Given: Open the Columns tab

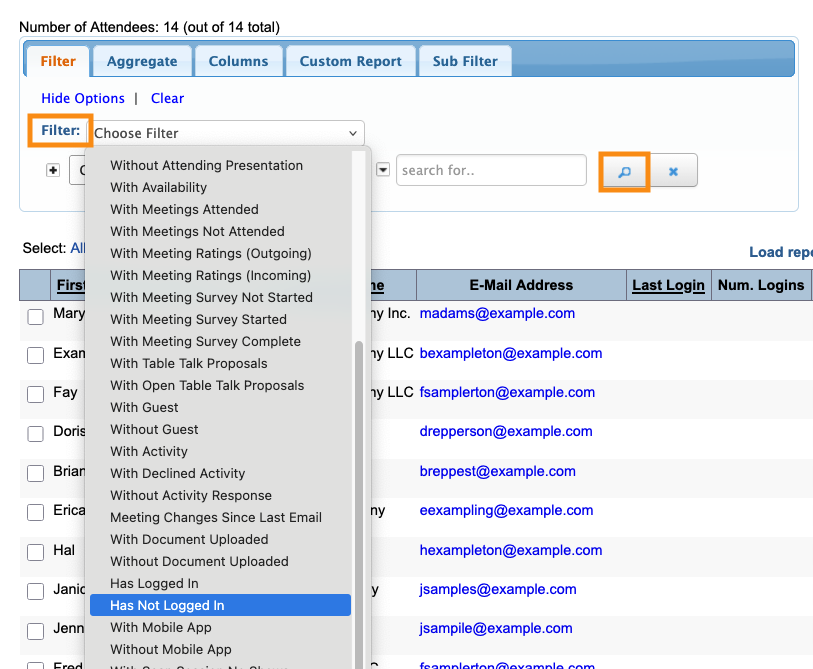Looking at the screenshot, I should (239, 61).
